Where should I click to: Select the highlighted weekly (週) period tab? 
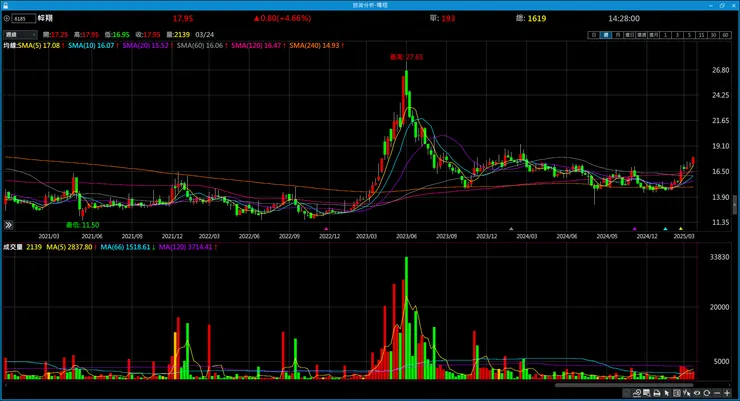tap(605, 35)
